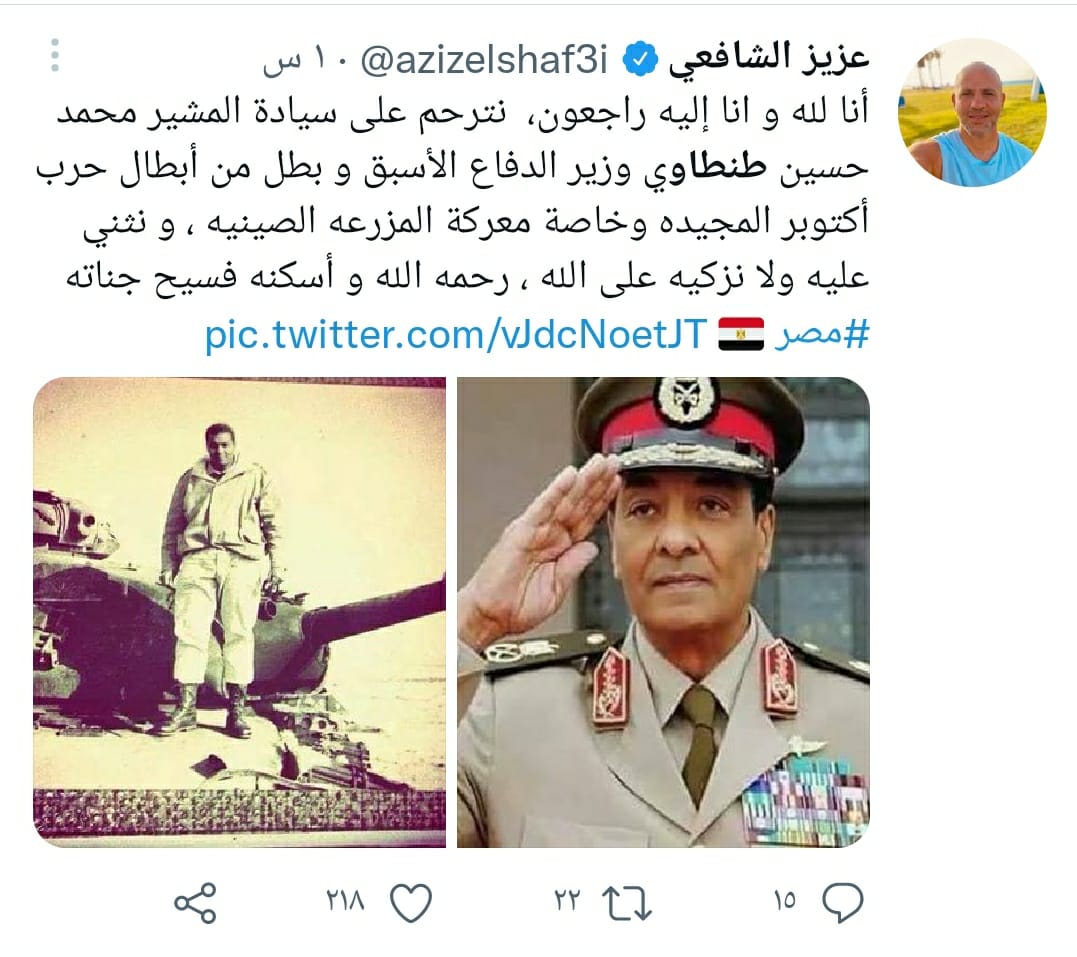Click the ١٥ replies count
Screen dimensions: 1077x957
coord(784,901)
